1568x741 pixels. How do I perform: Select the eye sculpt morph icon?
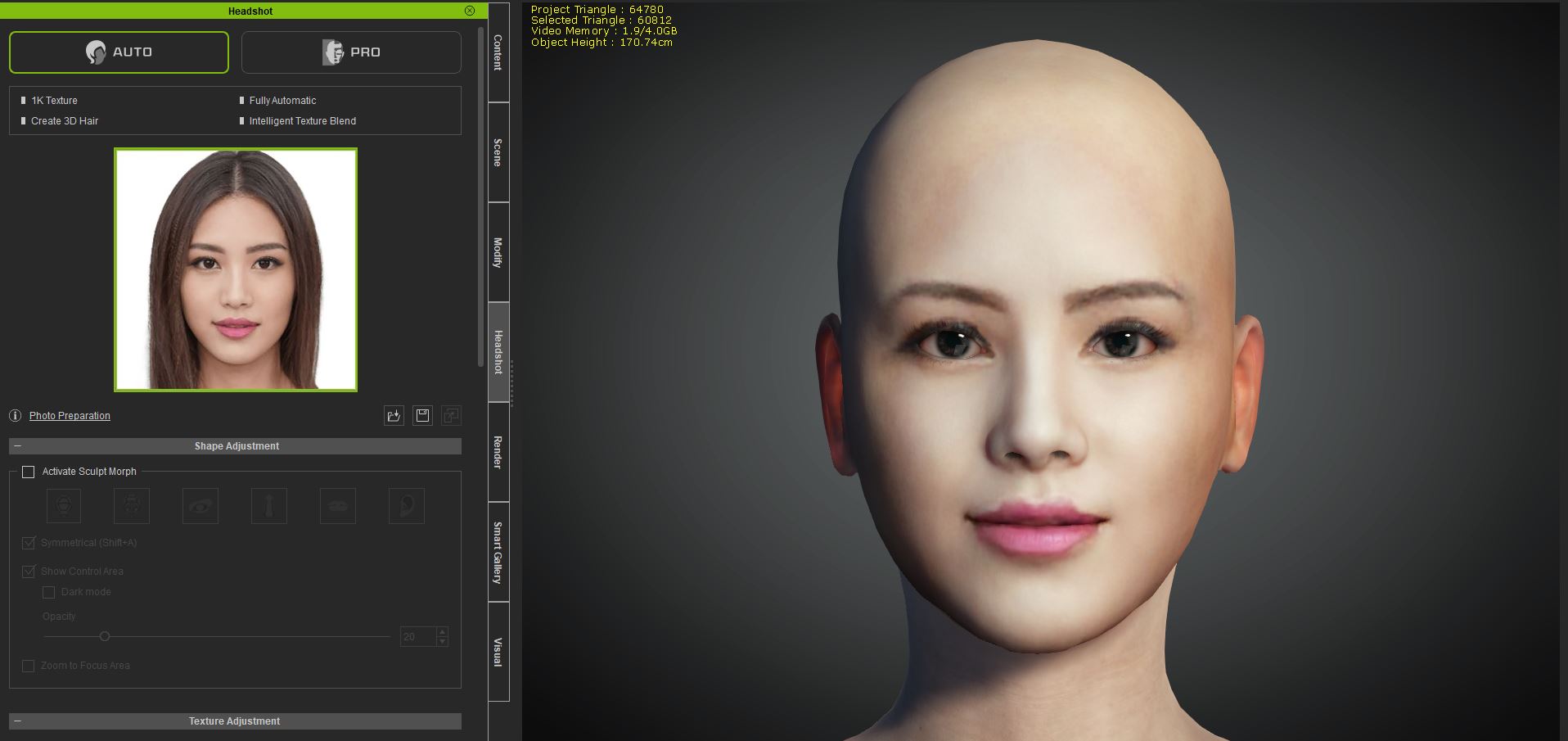pyautogui.click(x=201, y=506)
